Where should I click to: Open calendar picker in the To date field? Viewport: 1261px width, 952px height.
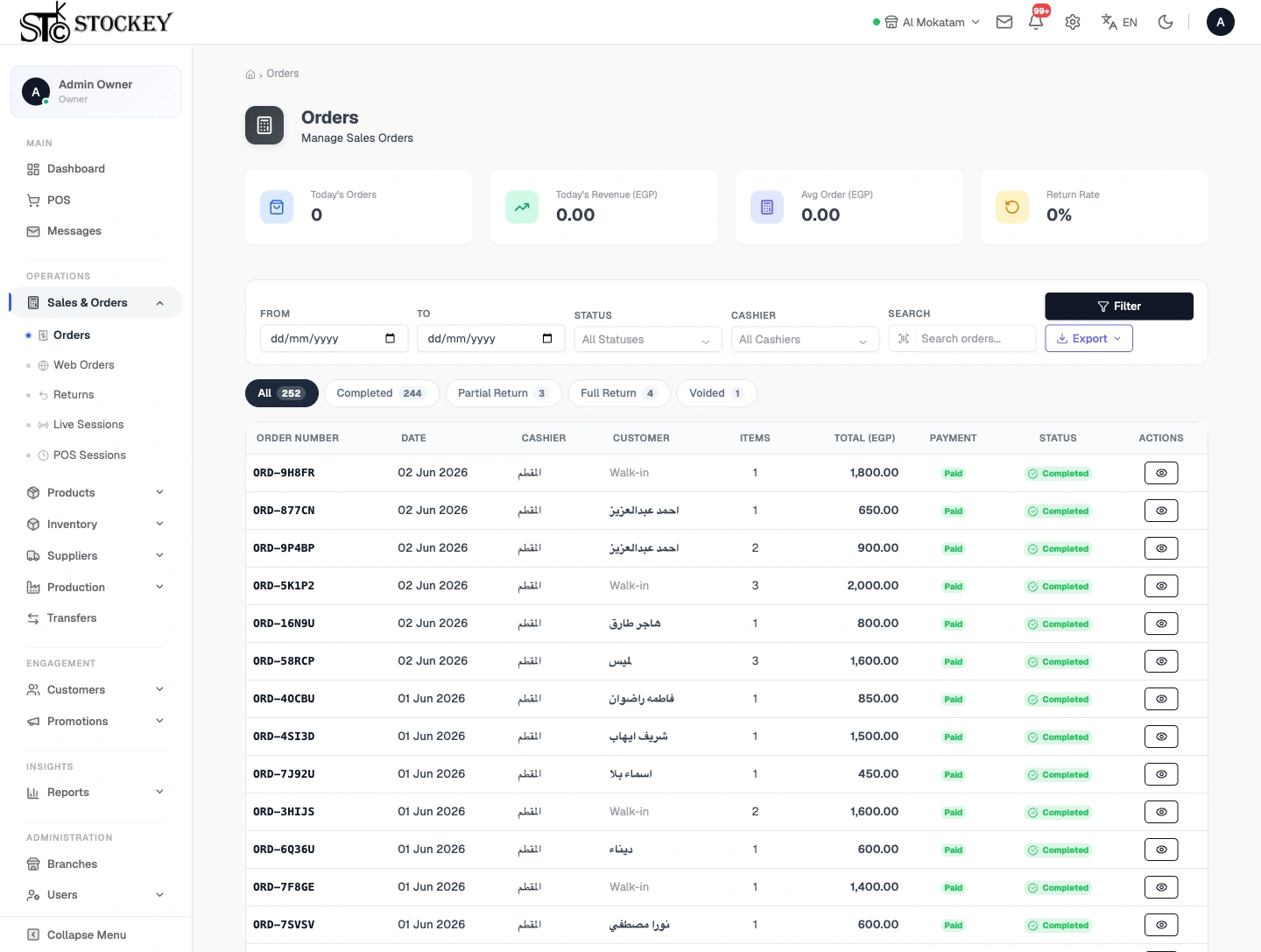click(547, 339)
